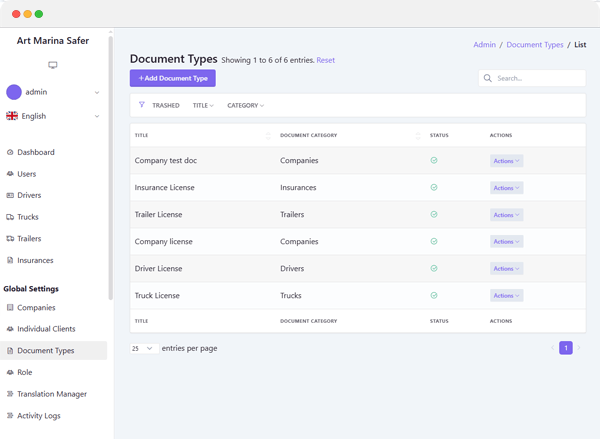Click the Translation Manager sidebar icon
600x439 pixels.
[x=10, y=394]
